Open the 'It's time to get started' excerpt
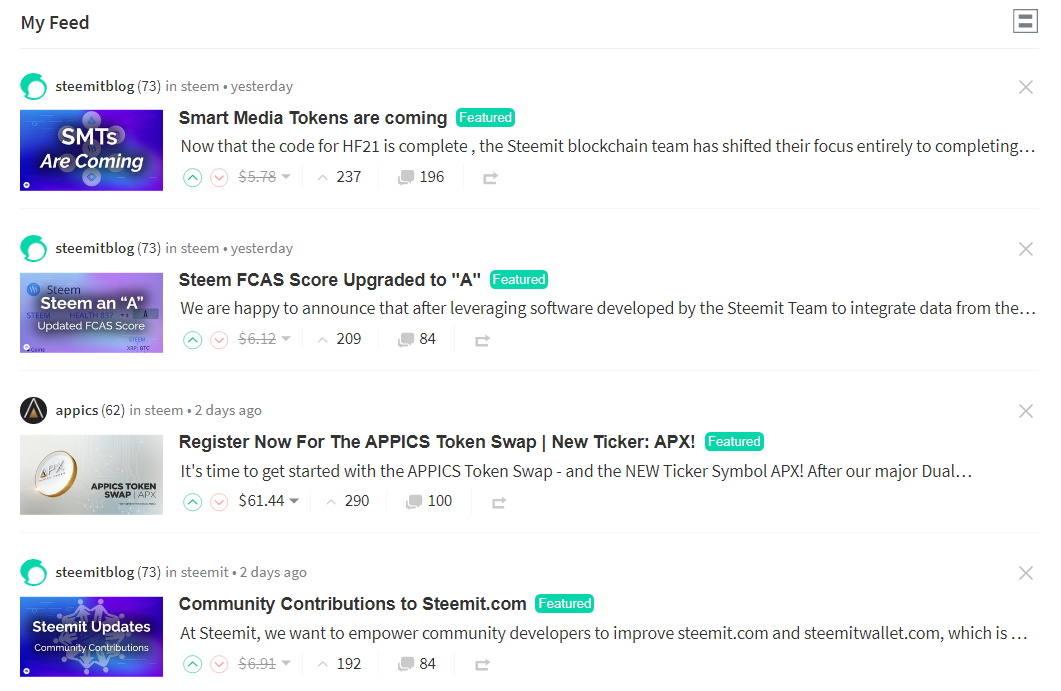Image resolution: width=1061 pixels, height=691 pixels. (x=576, y=471)
